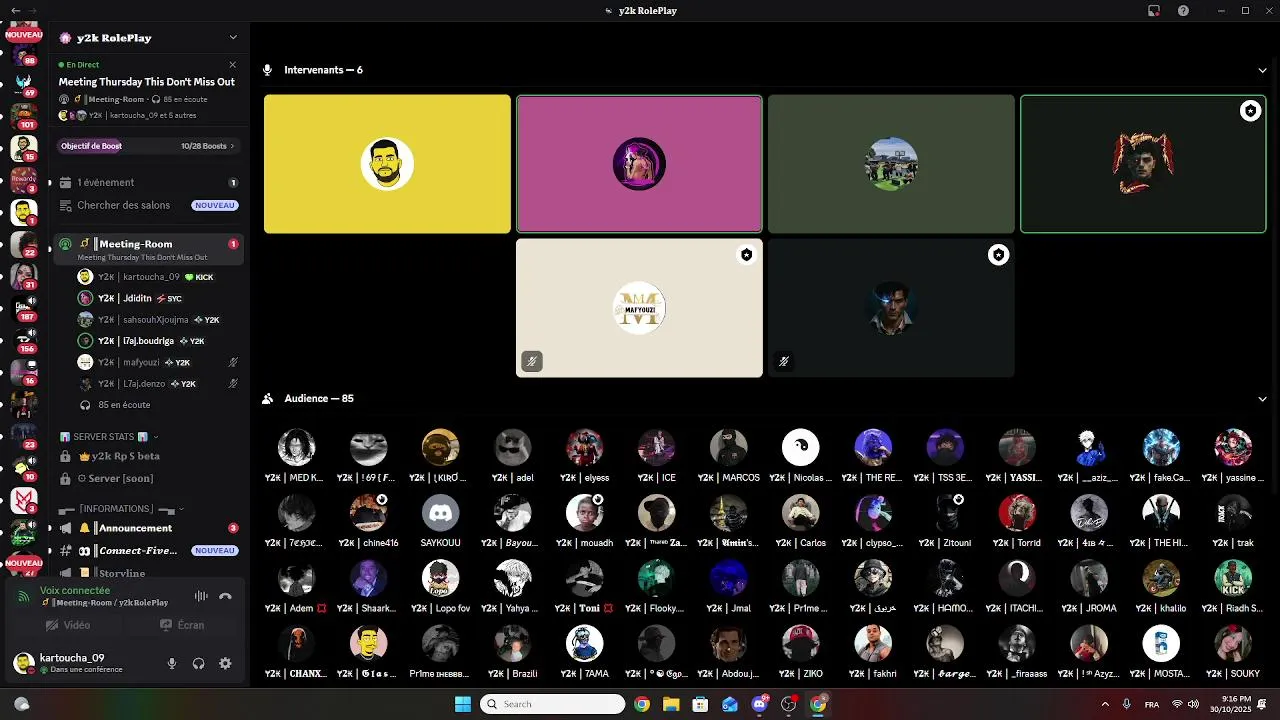Toggle Écran screen share button

(x=182, y=625)
